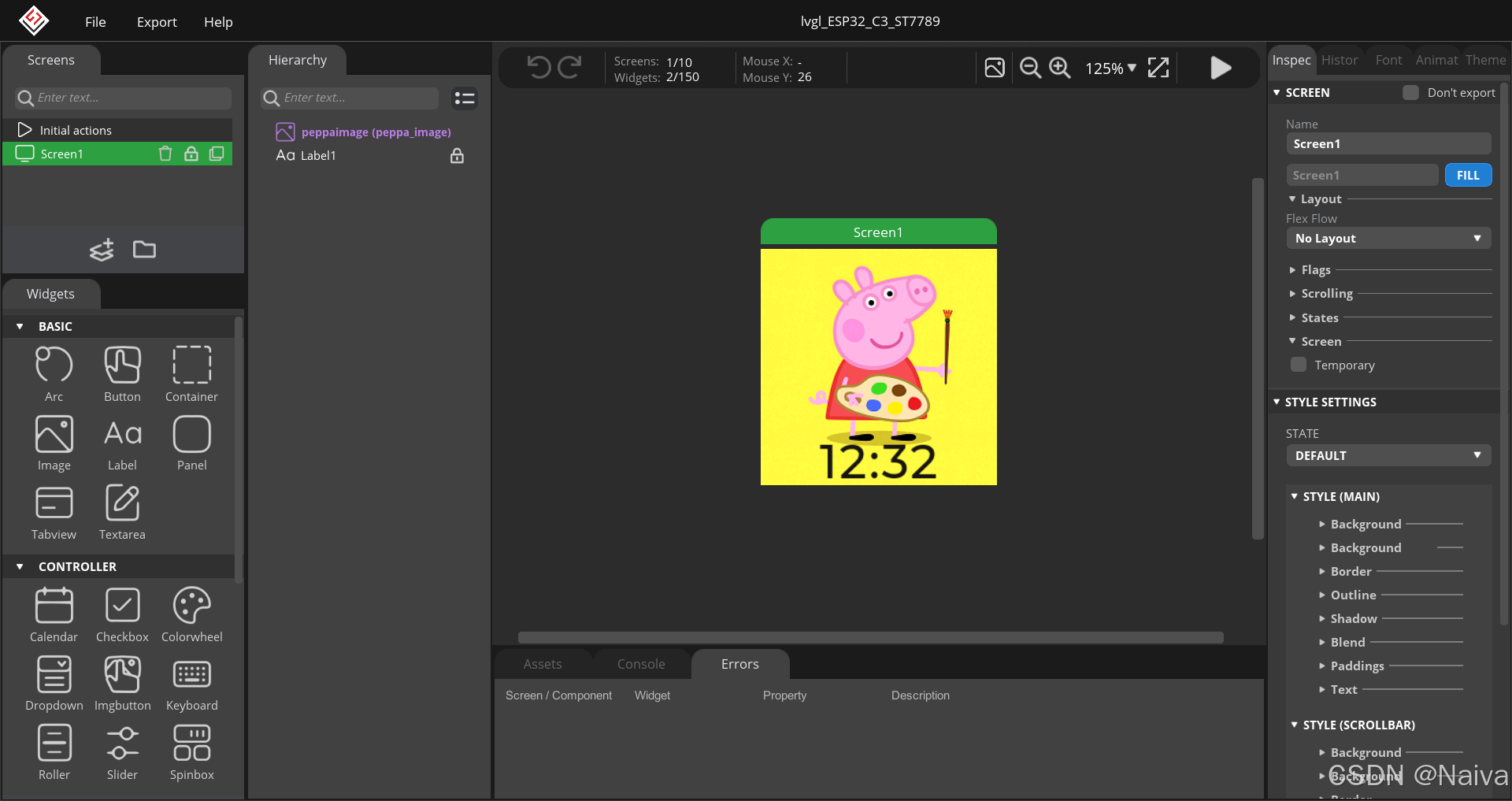Select the Button widget

[x=122, y=374]
